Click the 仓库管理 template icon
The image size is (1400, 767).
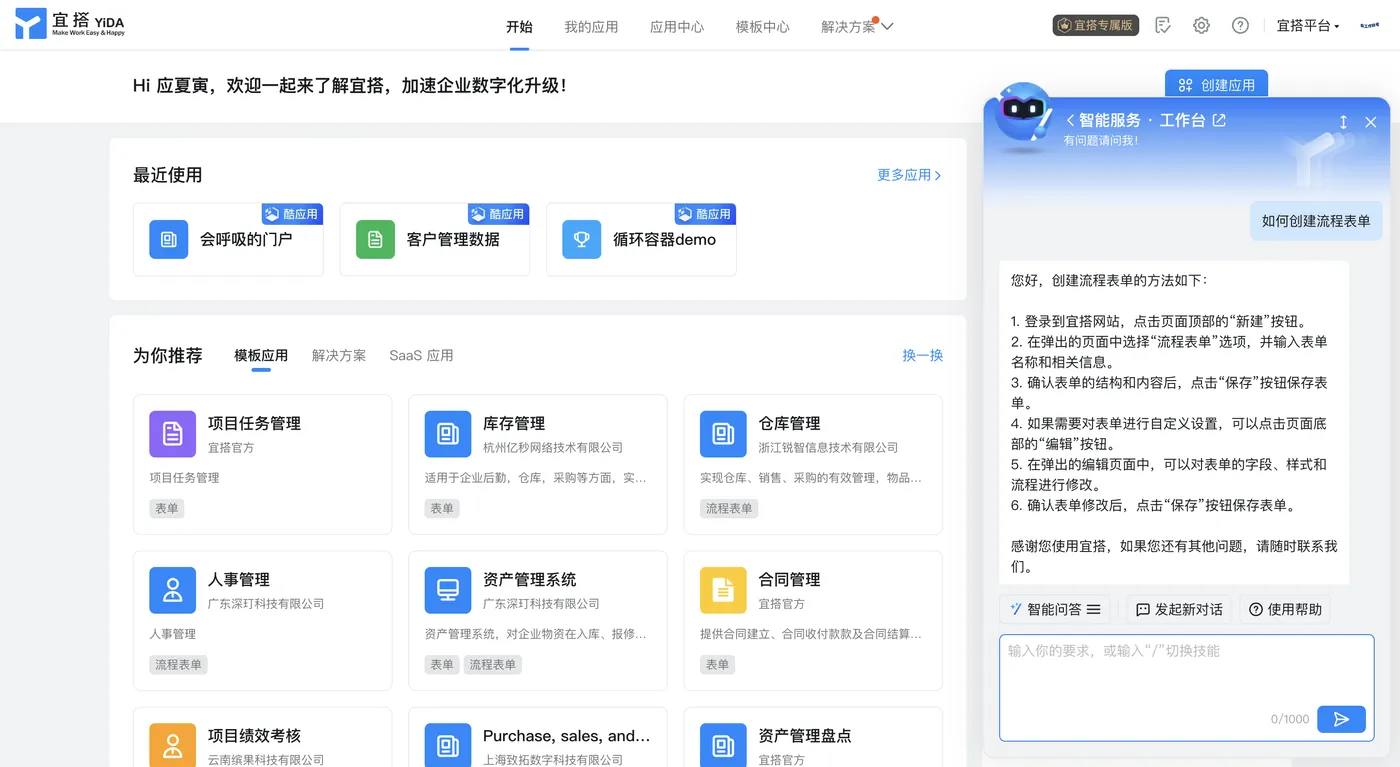[x=723, y=434]
